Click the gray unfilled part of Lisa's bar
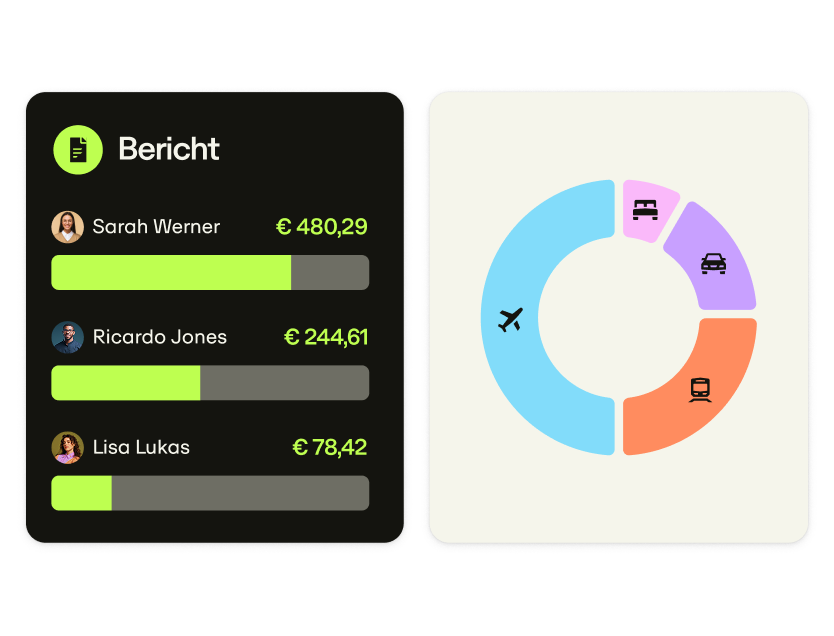This screenshot has height=636, width=834. pos(240,493)
